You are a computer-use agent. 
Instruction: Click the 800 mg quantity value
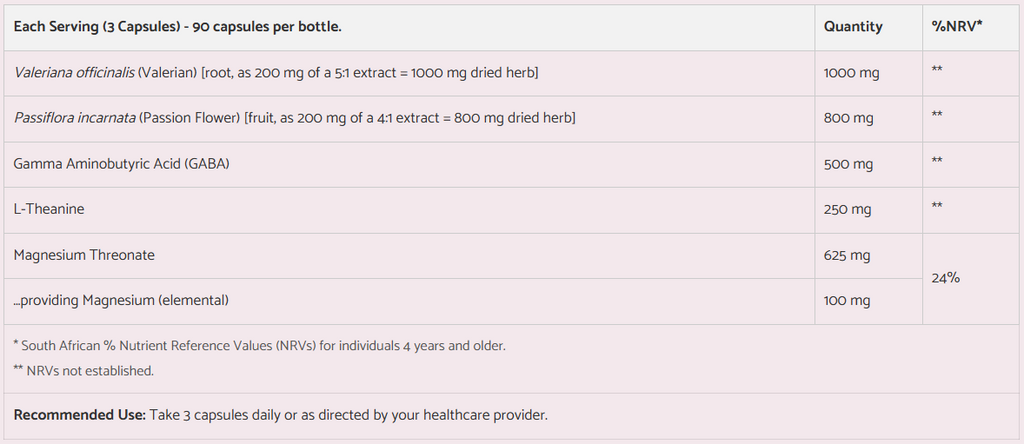pyautogui.click(x=848, y=118)
